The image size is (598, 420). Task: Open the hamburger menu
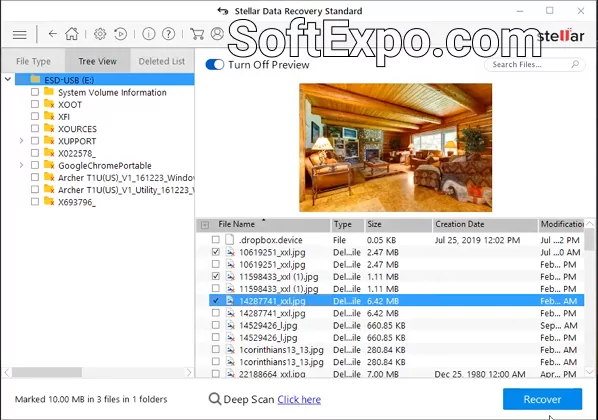[x=19, y=35]
